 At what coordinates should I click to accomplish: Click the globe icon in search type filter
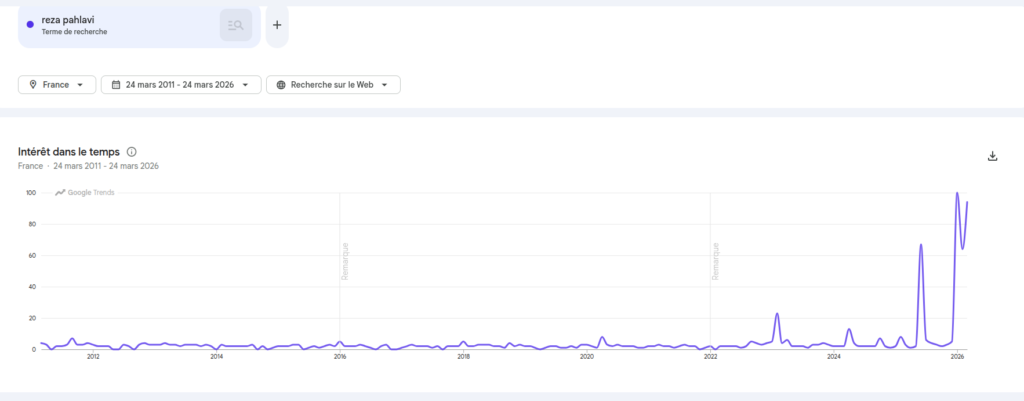(x=281, y=85)
